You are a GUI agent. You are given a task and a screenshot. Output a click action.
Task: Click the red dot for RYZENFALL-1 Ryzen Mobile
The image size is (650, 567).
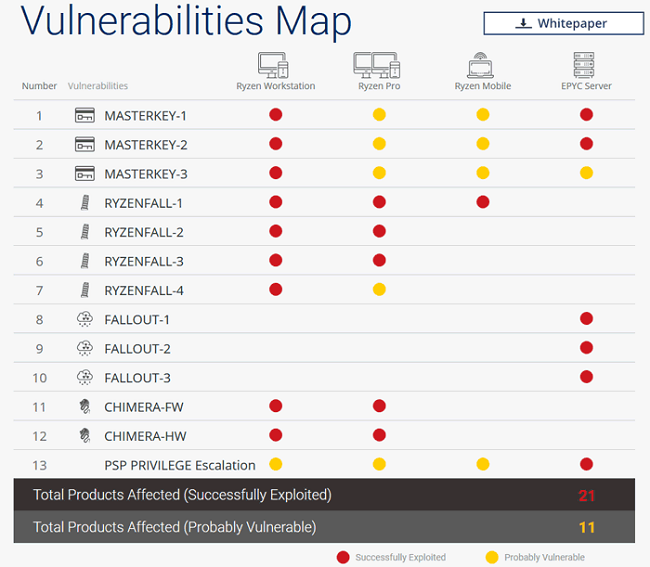[x=483, y=202]
